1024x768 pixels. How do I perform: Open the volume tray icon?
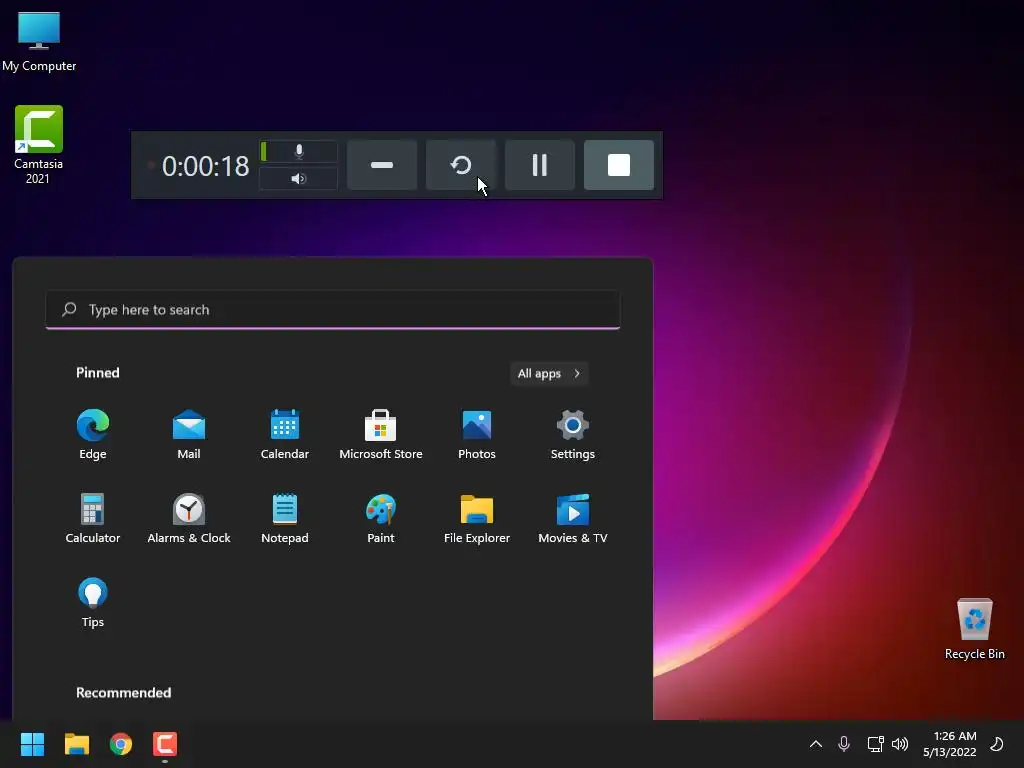pyautogui.click(x=900, y=744)
